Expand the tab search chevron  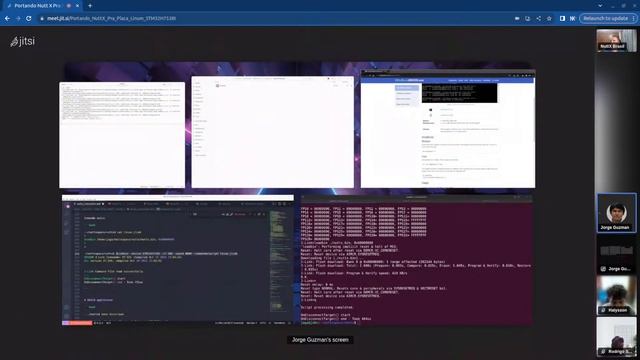click(x=600, y=6)
